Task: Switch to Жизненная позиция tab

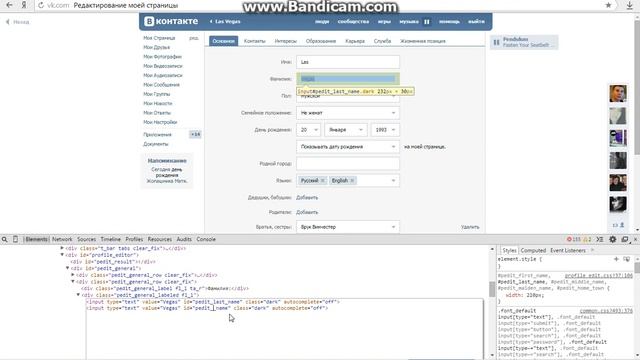Action: 423,41
